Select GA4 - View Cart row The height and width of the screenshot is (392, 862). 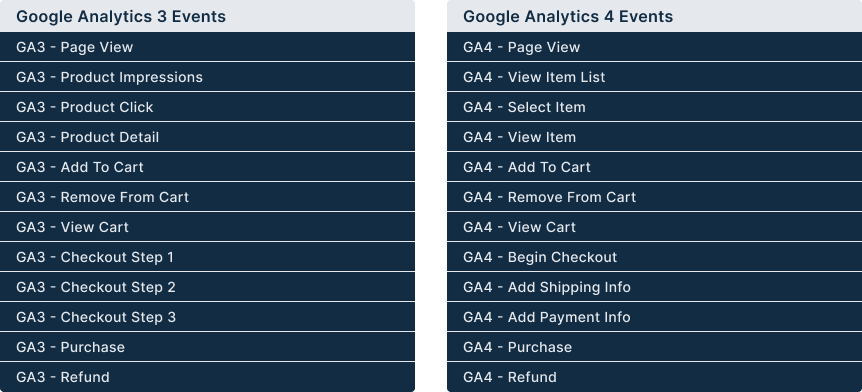pos(654,227)
